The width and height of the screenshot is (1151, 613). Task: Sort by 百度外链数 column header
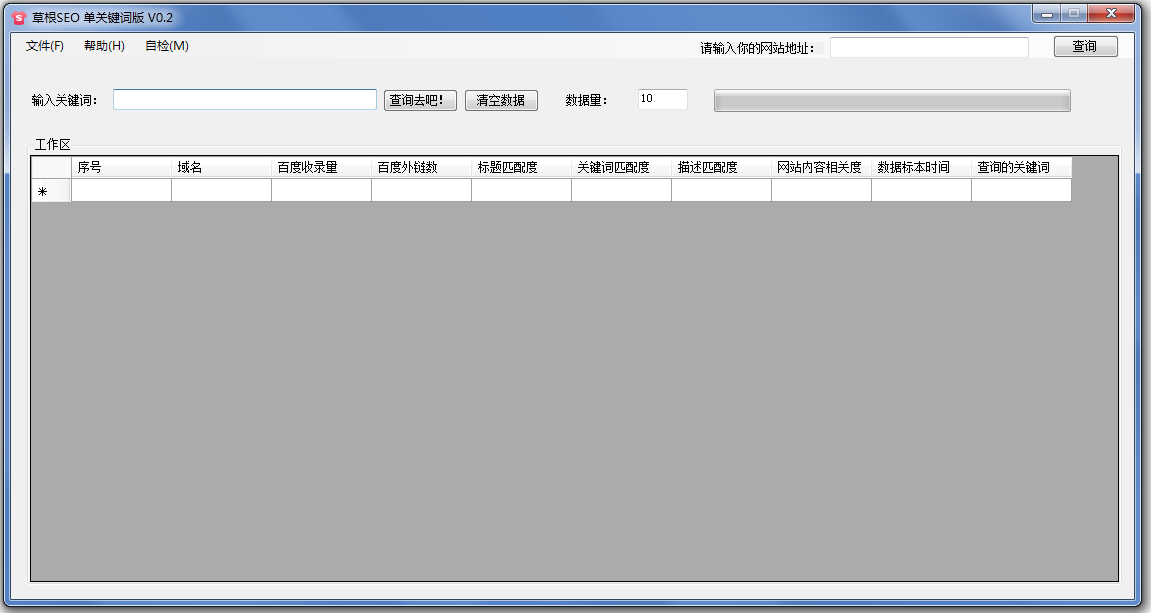[421, 167]
